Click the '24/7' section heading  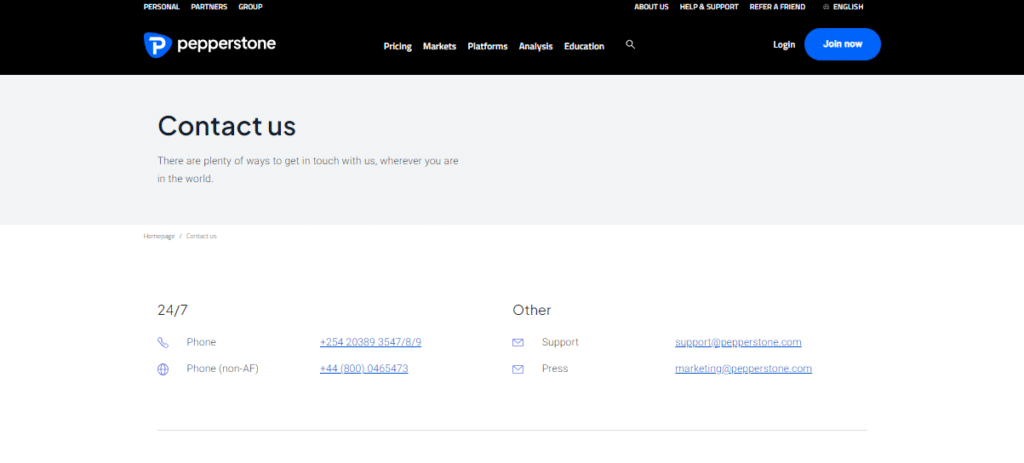(x=172, y=310)
